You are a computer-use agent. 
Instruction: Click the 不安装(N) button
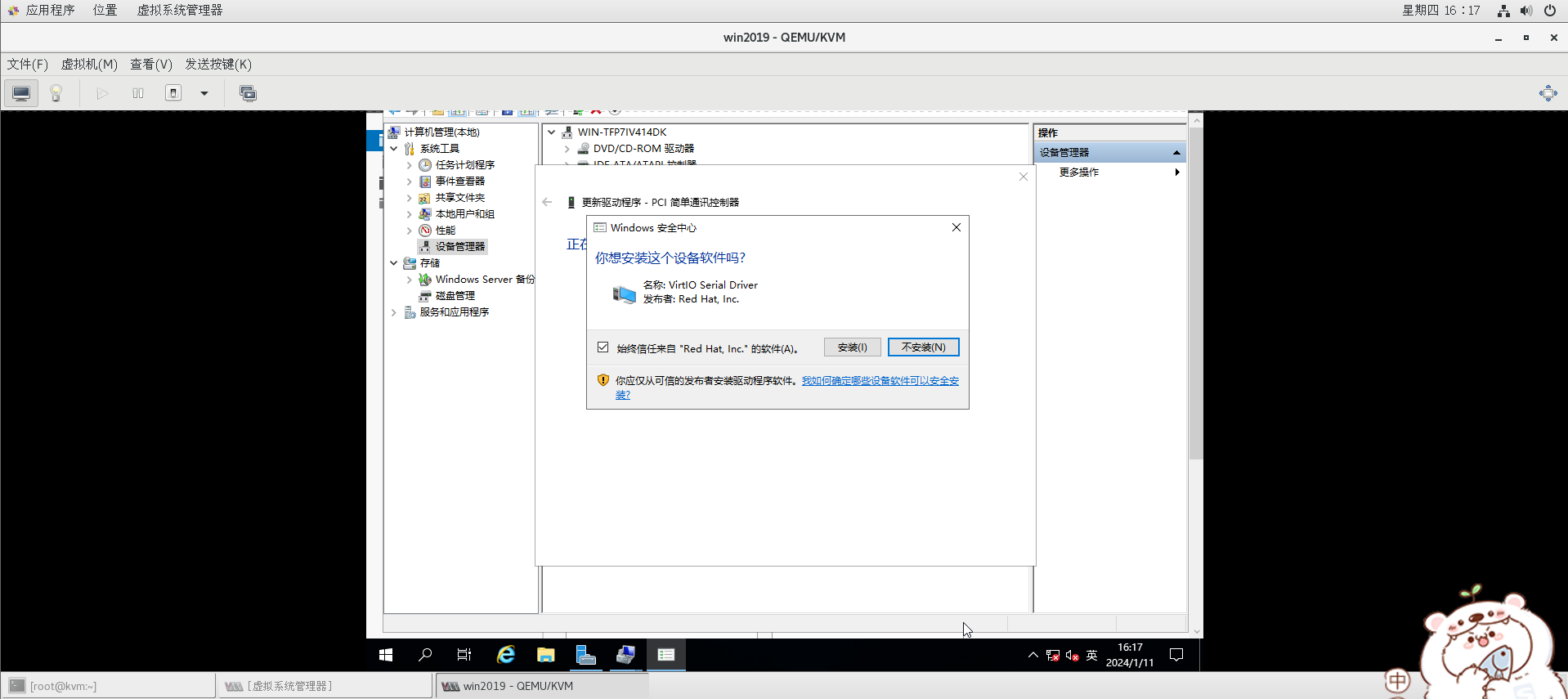(924, 347)
